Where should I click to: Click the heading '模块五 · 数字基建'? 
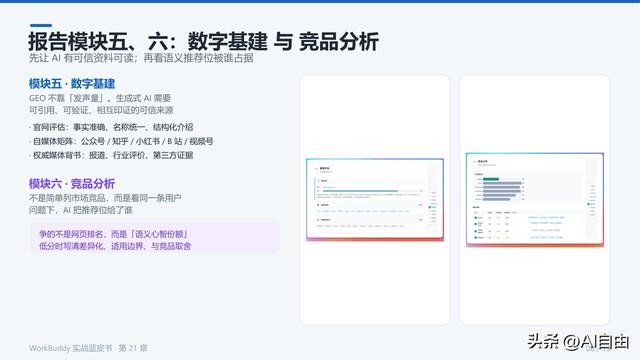point(72,84)
